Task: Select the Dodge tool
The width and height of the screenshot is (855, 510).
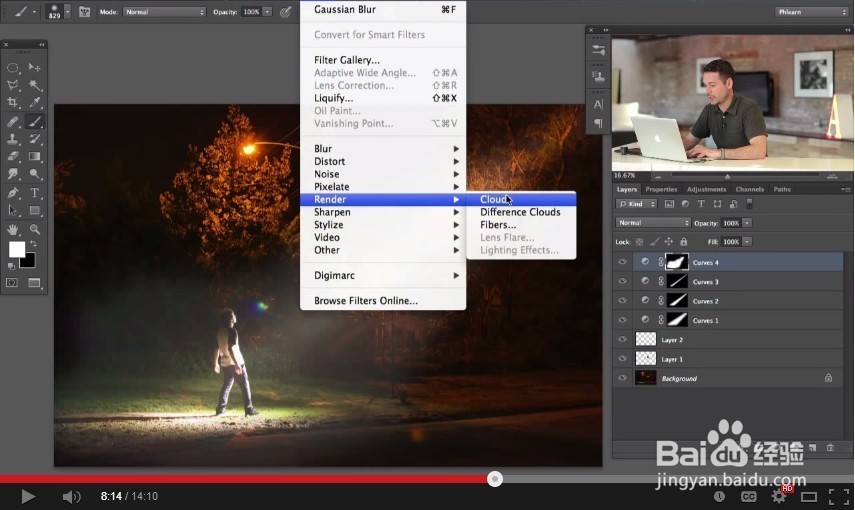Action: [x=34, y=174]
